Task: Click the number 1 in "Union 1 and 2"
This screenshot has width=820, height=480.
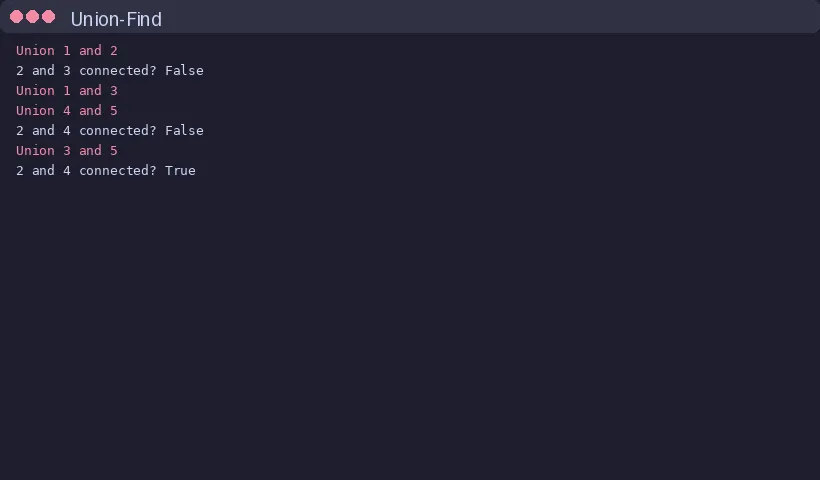Action: click(x=66, y=51)
